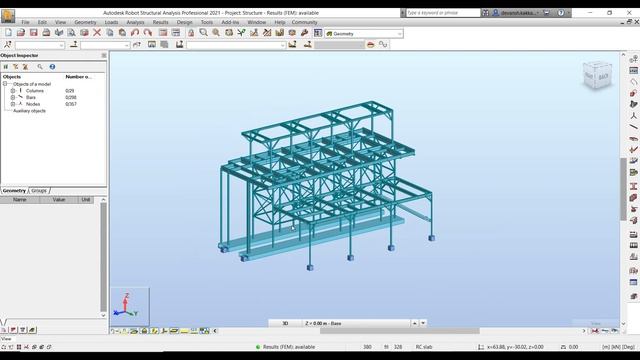Switch to the Groups tab
This screenshot has height=360, width=640.
(39, 191)
